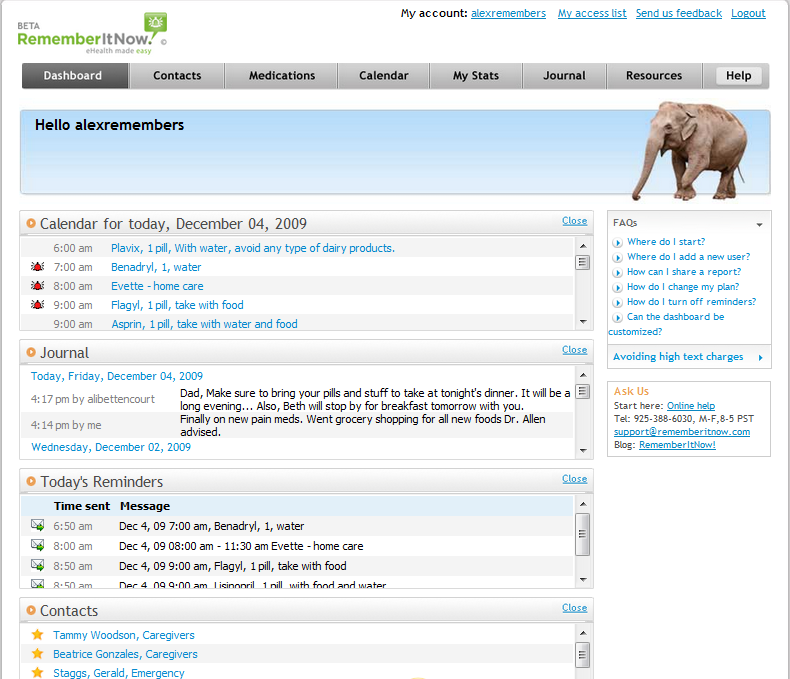Click the orange bullet icon of Journal panel

click(x=31, y=352)
